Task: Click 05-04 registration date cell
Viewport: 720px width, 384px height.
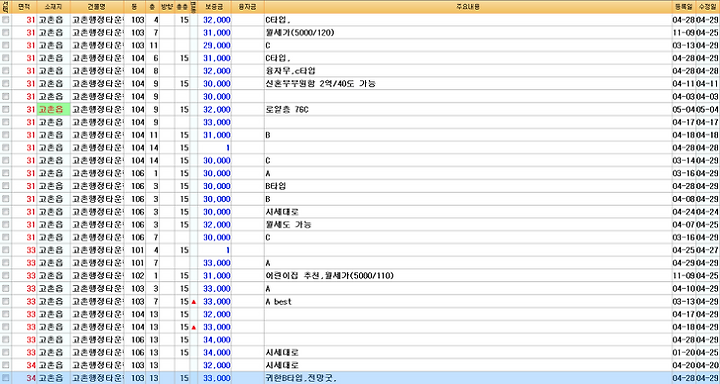Action: tap(684, 110)
